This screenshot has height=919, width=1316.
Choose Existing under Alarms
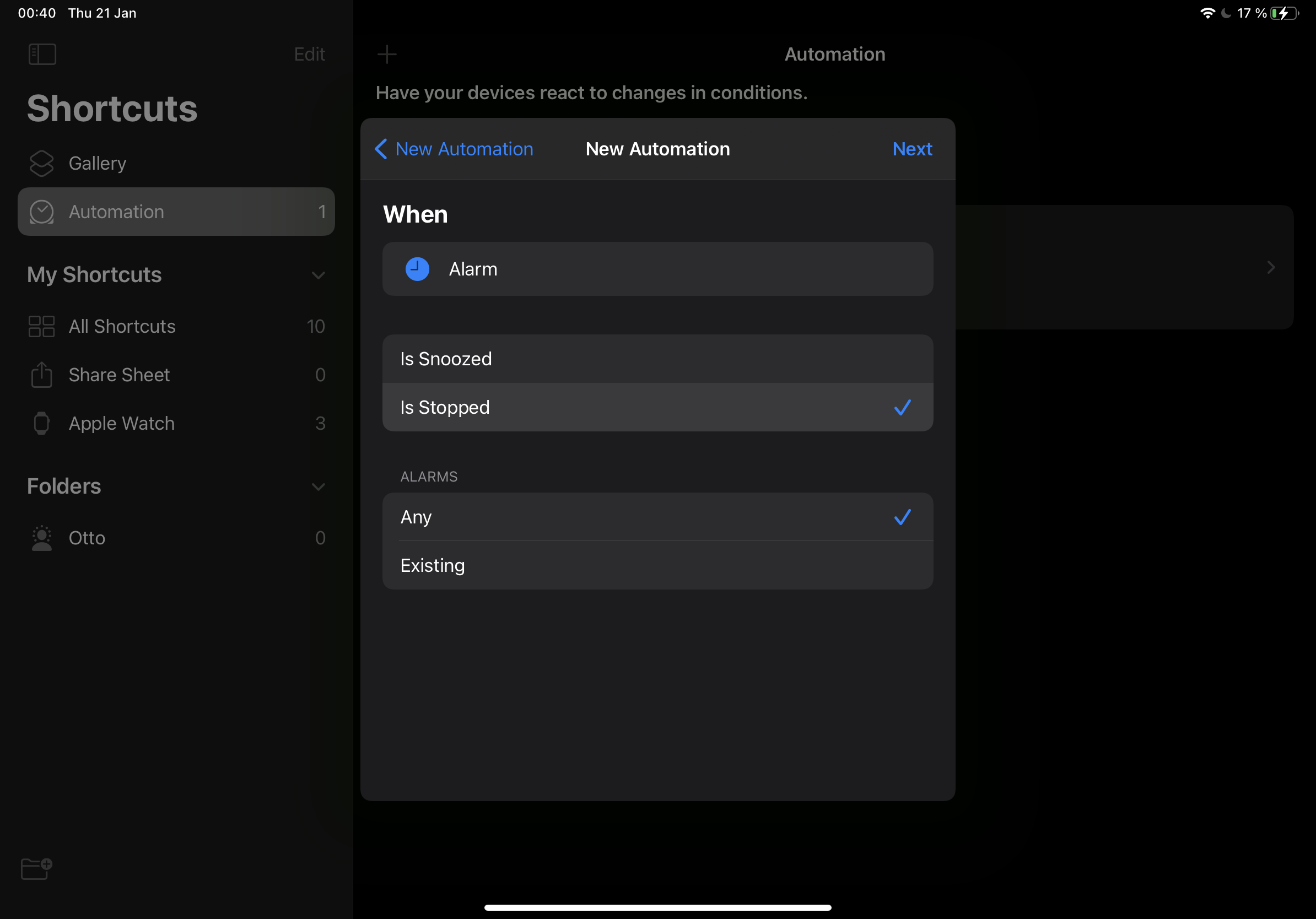pyautogui.click(x=657, y=565)
